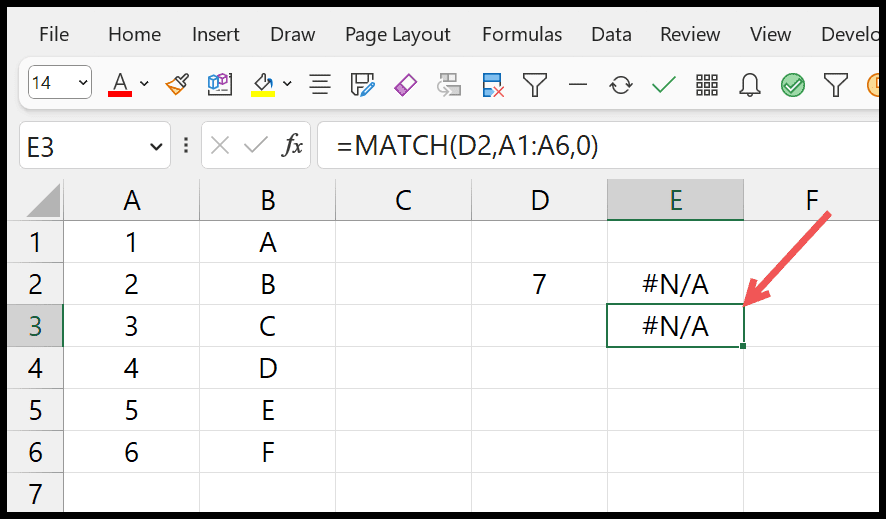Expand the Name Box dropdown arrow
Viewport: 886px width, 519px height.
point(155,147)
